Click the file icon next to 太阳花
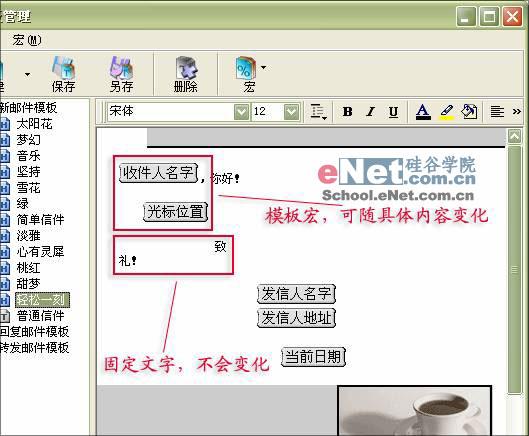 tap(5, 124)
